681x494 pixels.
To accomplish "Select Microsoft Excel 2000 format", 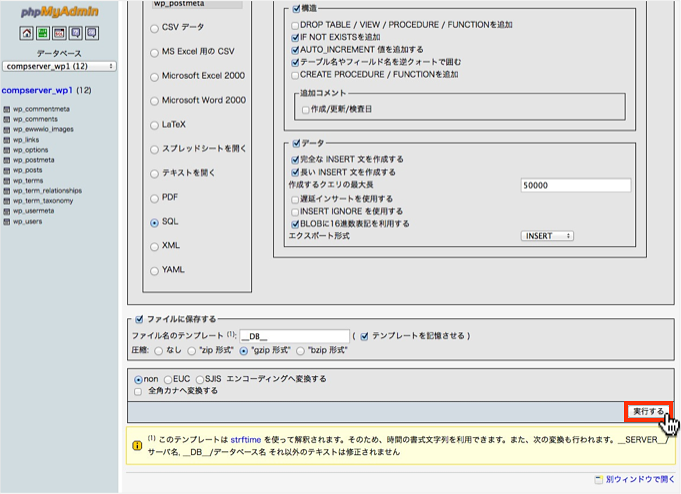I will point(154,77).
